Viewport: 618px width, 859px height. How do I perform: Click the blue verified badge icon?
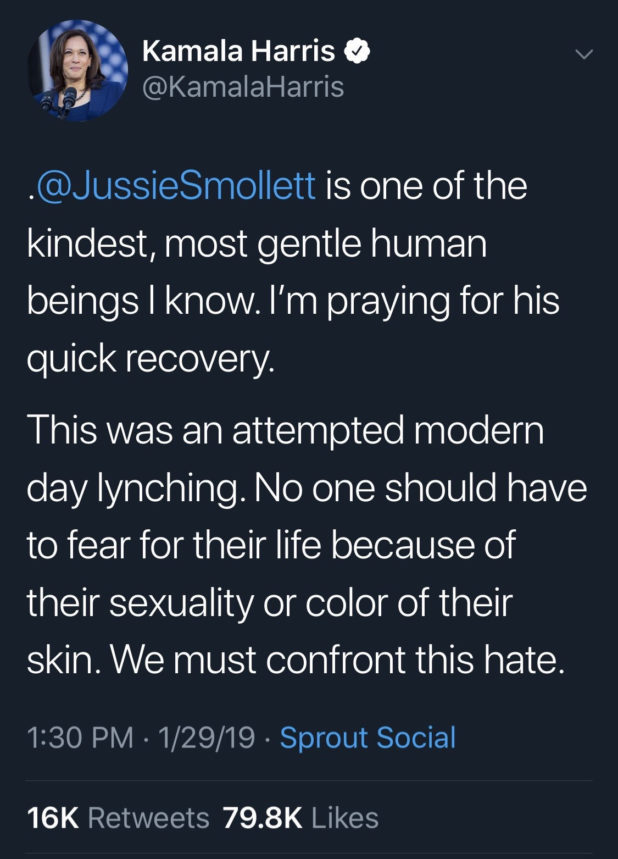pyautogui.click(x=356, y=50)
